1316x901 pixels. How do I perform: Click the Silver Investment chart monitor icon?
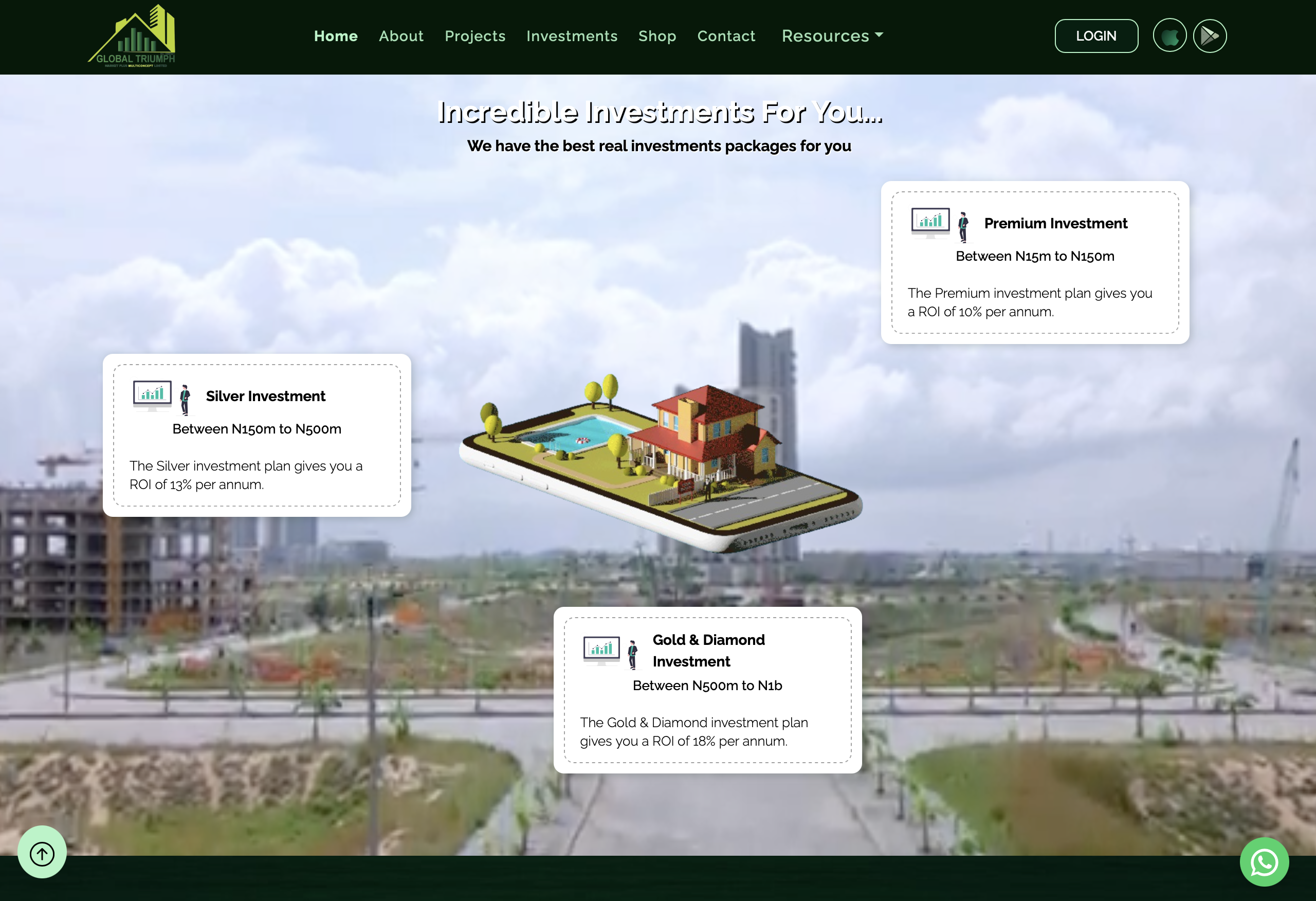[x=152, y=395]
